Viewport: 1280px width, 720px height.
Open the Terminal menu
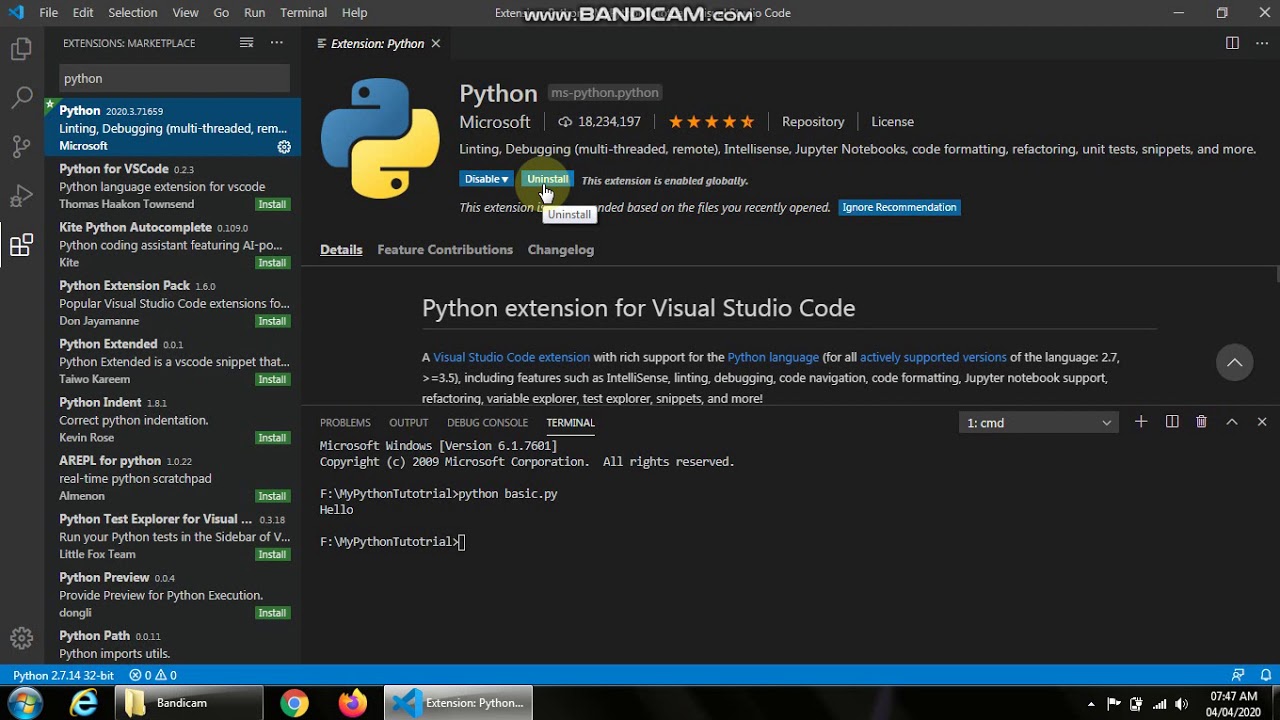pos(303,13)
